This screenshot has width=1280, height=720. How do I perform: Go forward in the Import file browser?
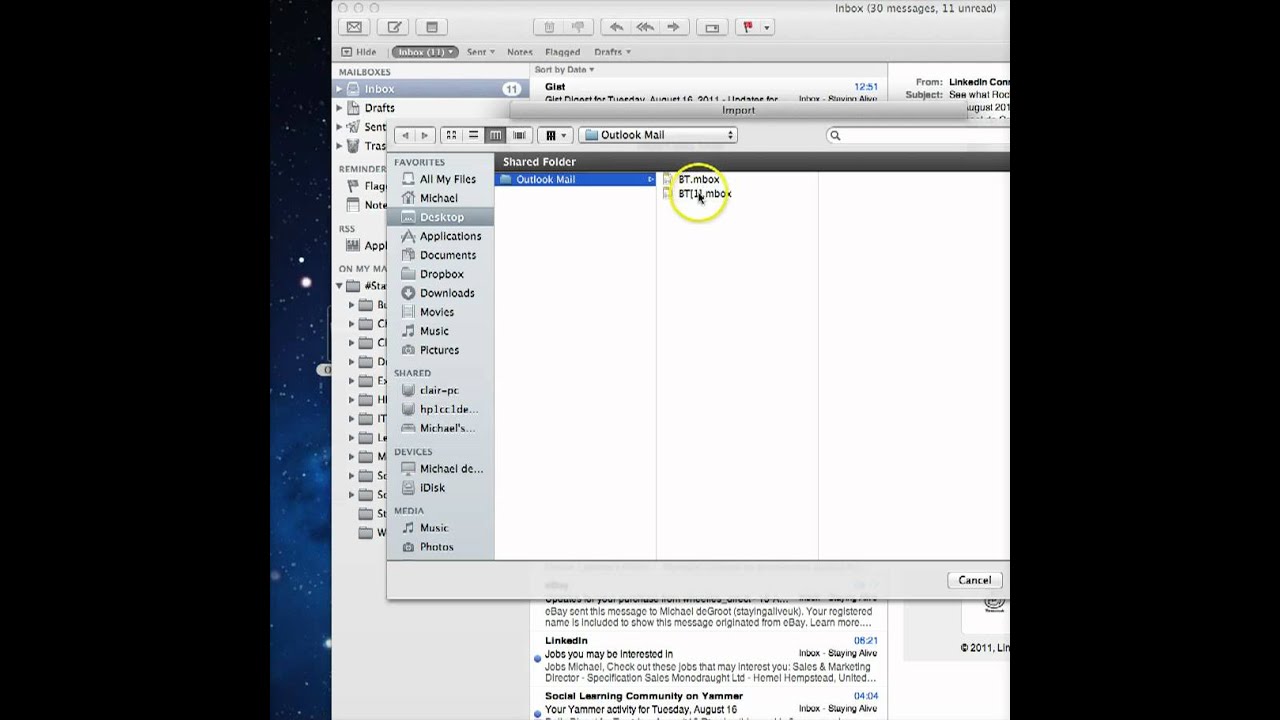point(424,135)
